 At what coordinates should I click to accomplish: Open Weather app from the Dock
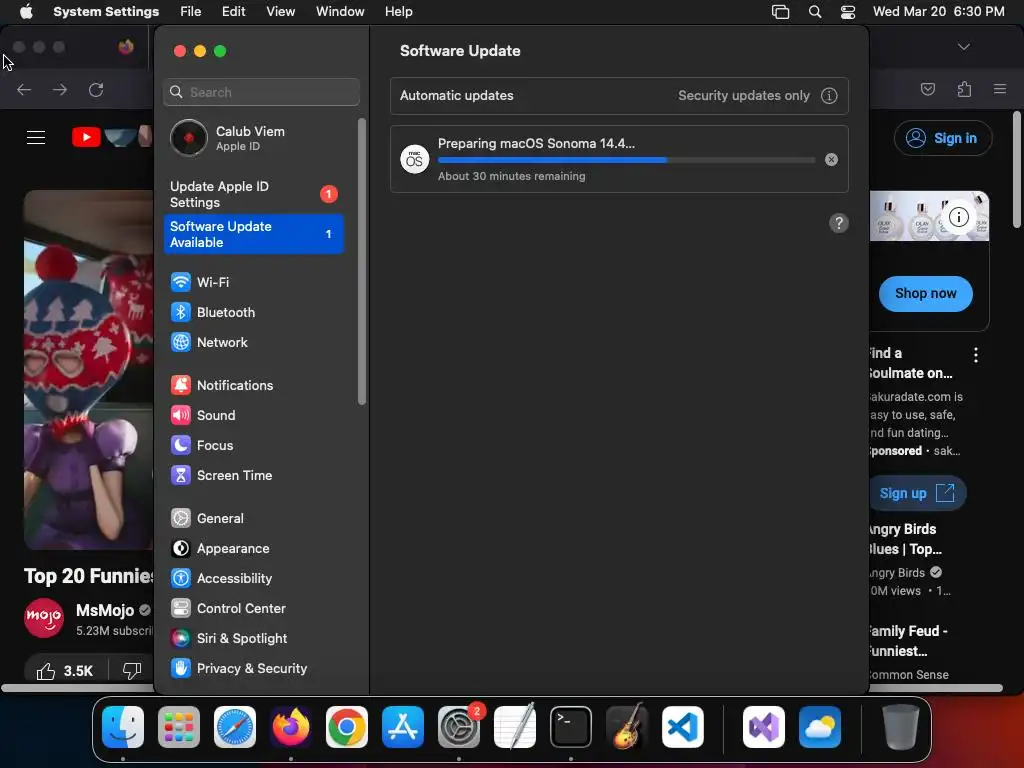820,727
